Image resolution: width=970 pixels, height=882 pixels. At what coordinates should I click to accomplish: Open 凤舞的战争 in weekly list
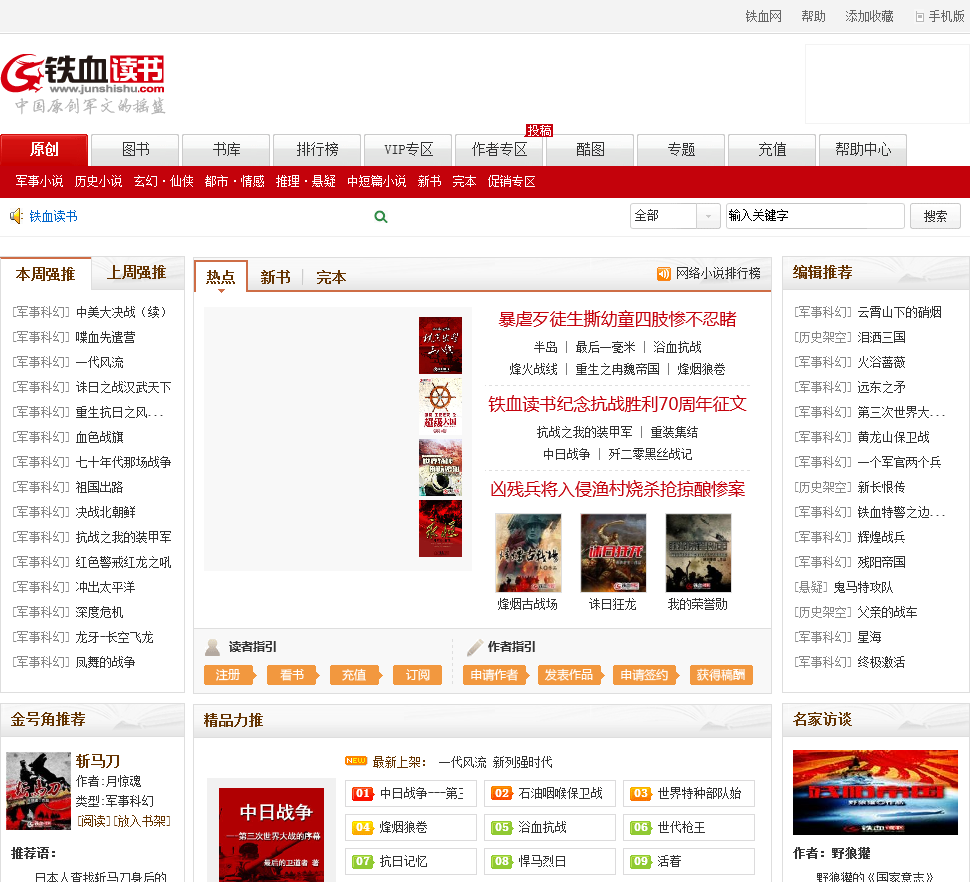pos(105,662)
